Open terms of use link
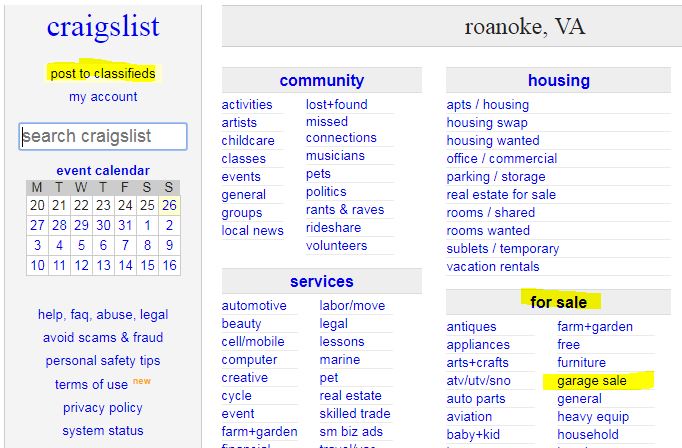 [91, 384]
